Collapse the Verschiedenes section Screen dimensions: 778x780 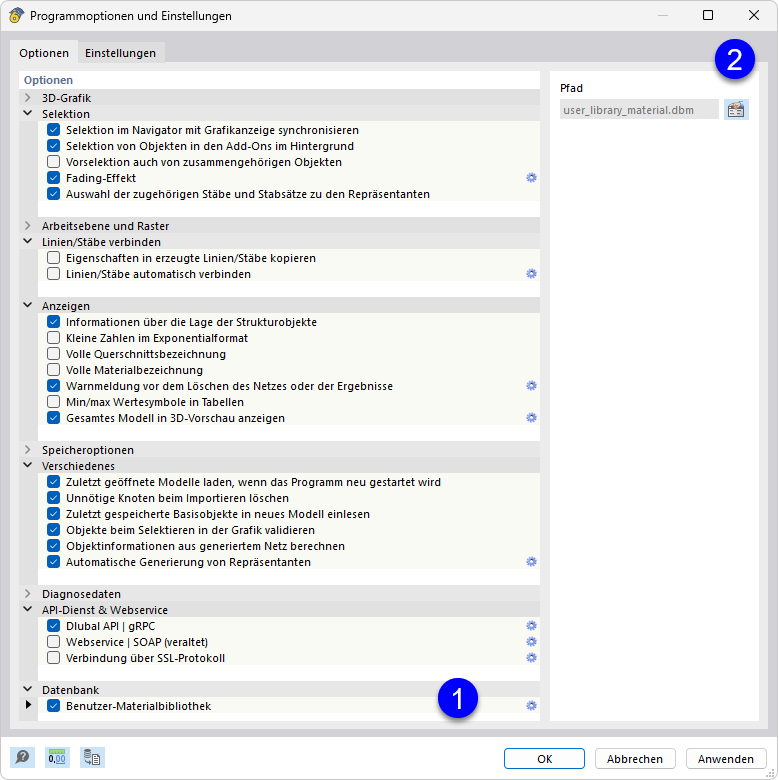click(x=28, y=466)
